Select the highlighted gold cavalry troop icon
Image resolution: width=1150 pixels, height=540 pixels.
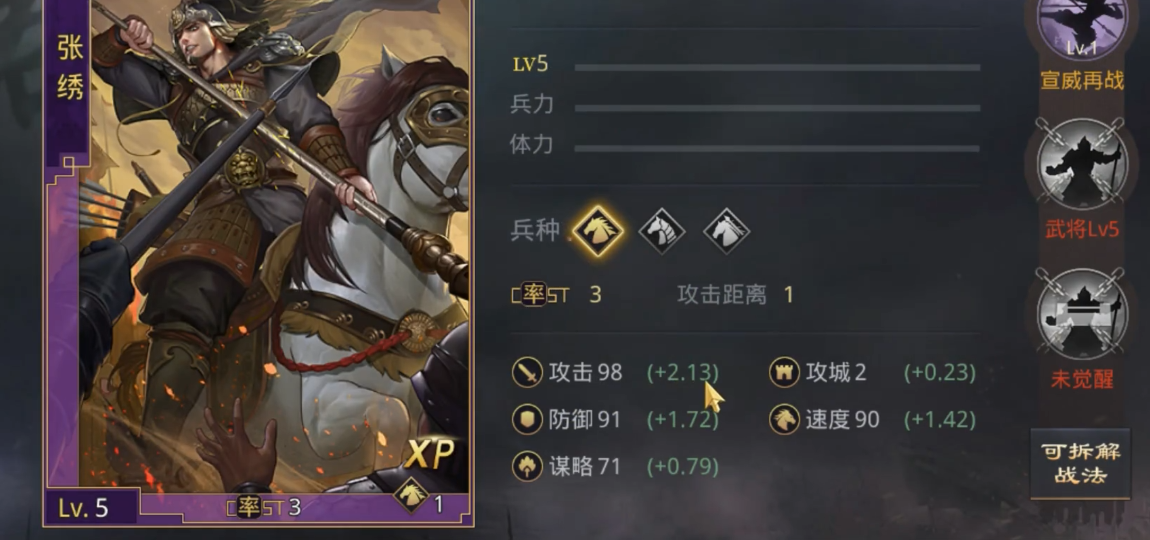click(x=598, y=230)
